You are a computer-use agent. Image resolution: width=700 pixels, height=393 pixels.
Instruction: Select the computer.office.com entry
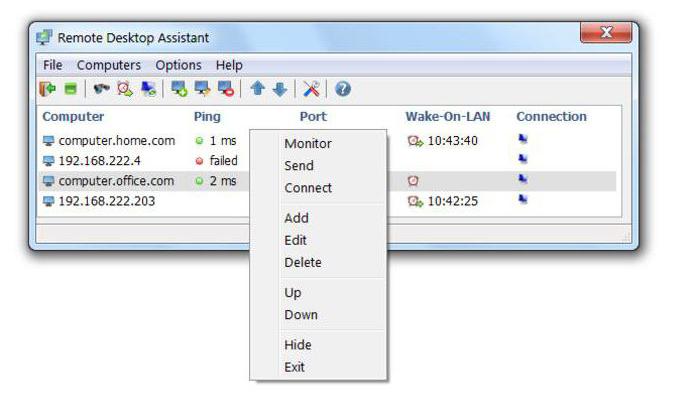(117, 181)
